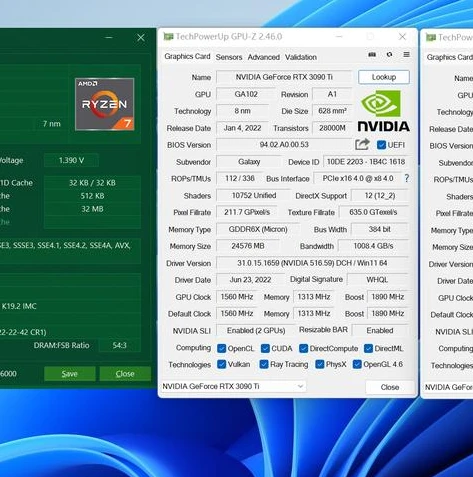Switch to the Sensors tab
The height and width of the screenshot is (477, 473).
click(229, 57)
